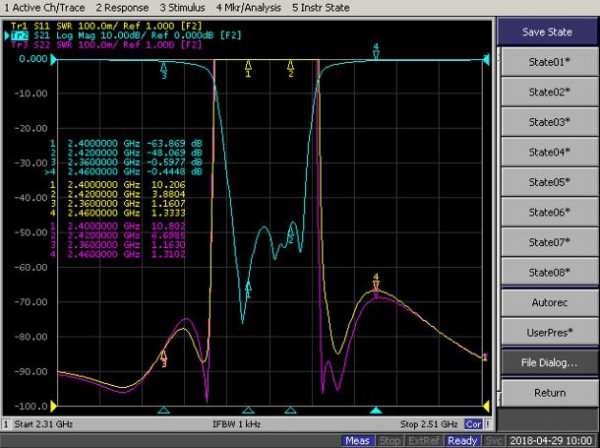Click active marker 4 readout -0.4448 dB
600x448 pixels.
(x=174, y=172)
